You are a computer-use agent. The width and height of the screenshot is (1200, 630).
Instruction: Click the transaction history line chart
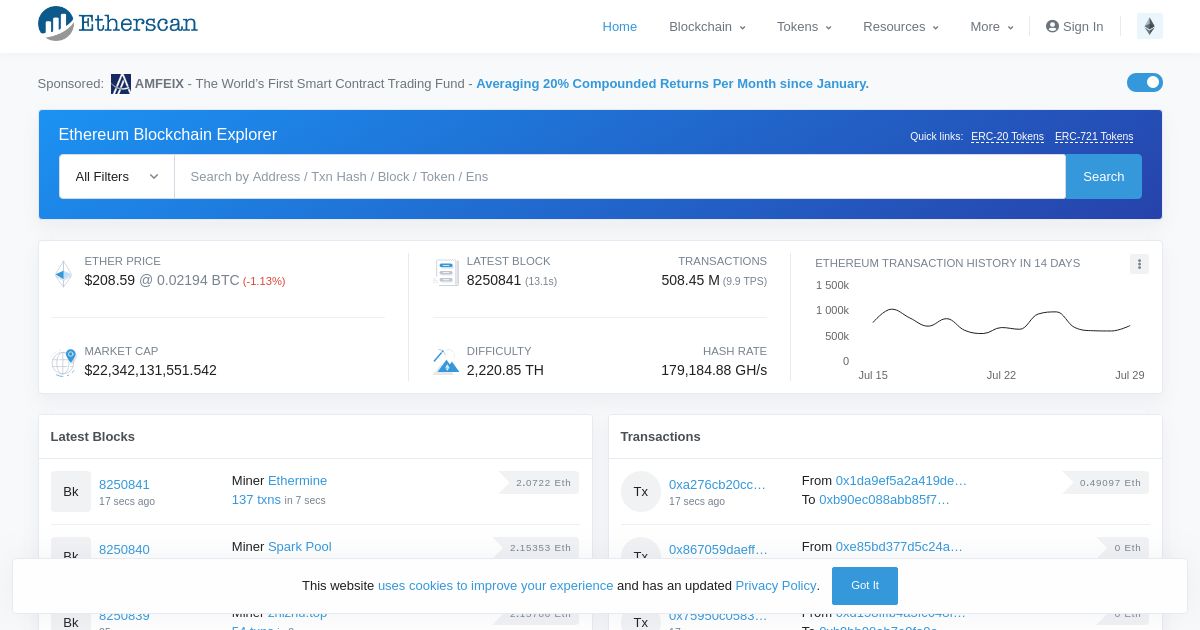pos(1001,323)
